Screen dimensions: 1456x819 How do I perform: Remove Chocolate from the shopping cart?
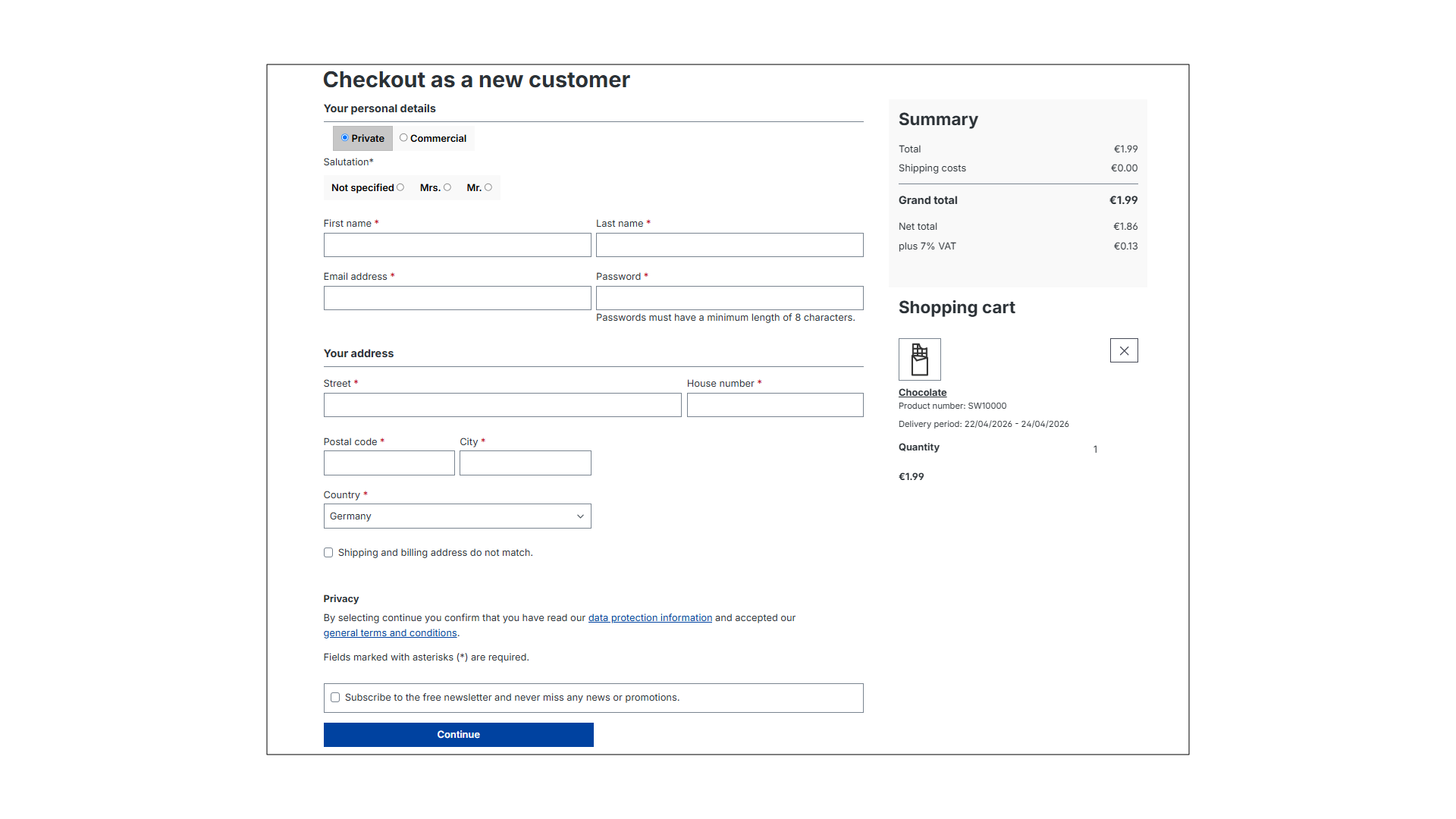[1123, 350]
